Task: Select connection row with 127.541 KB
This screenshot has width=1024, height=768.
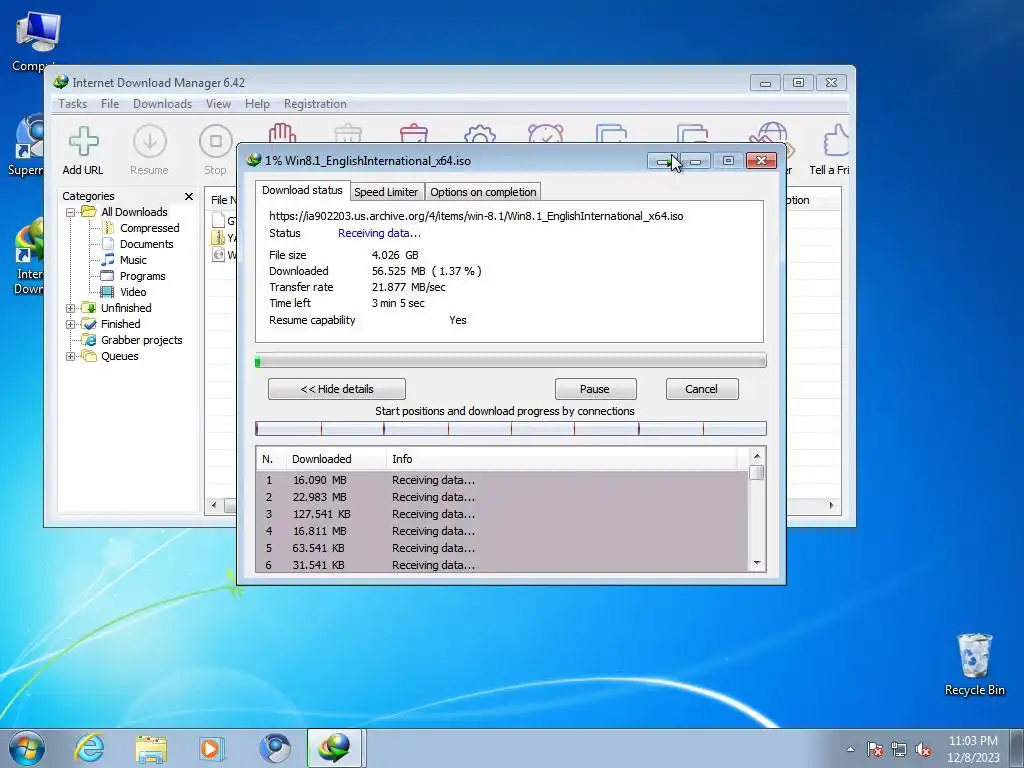Action: click(502, 514)
